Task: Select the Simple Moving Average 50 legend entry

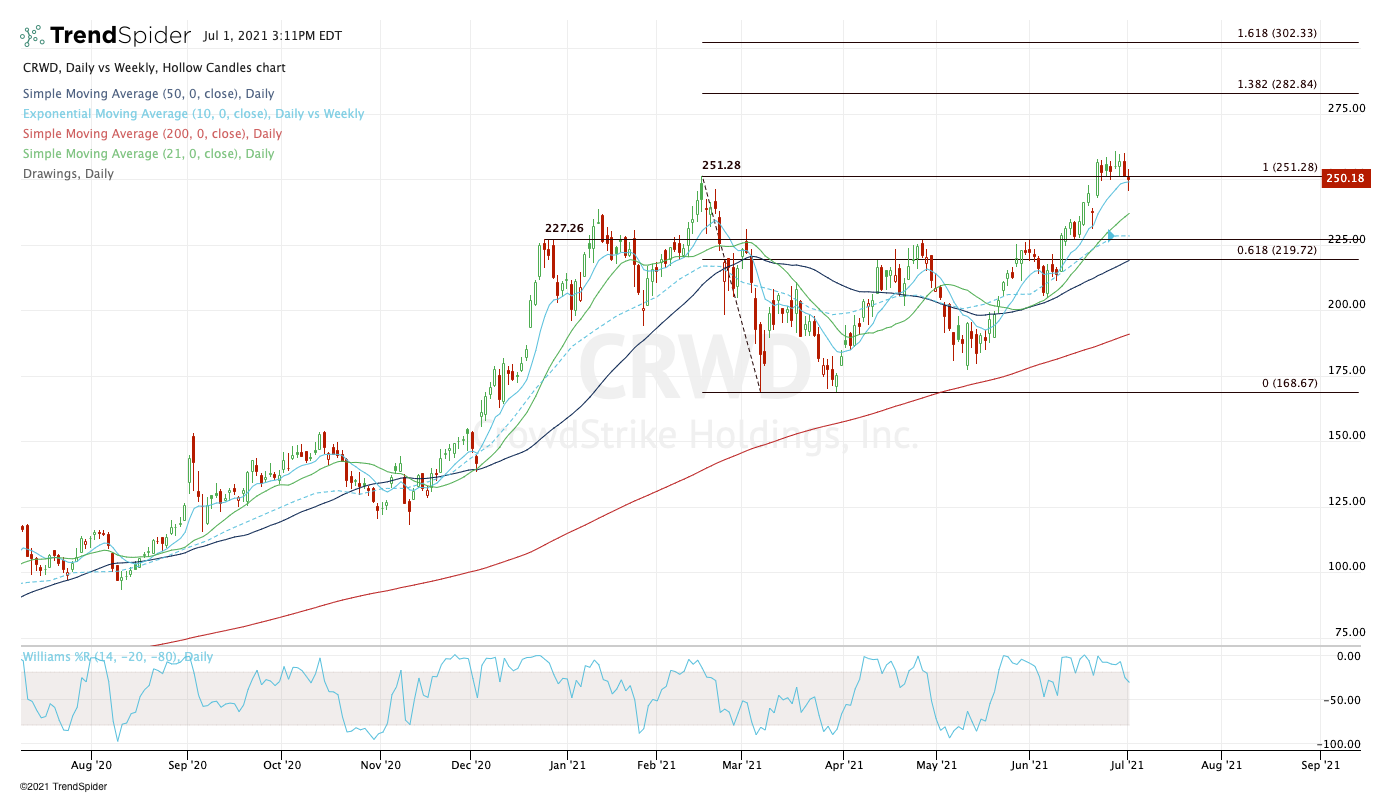Action: pos(148,94)
